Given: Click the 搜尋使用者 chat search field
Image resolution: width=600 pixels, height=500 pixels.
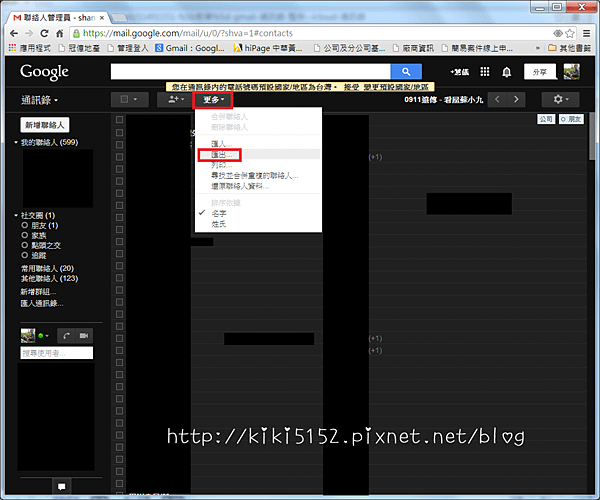Looking at the screenshot, I should click(x=57, y=353).
